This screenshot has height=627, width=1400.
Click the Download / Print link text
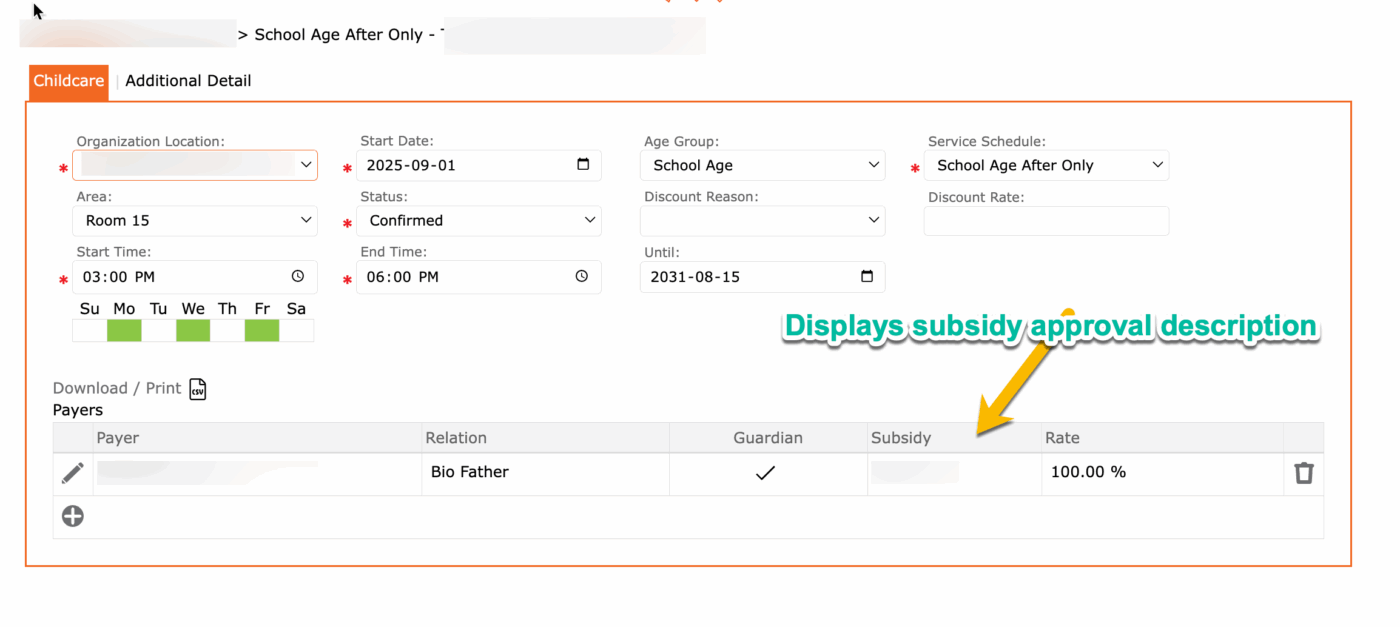117,388
